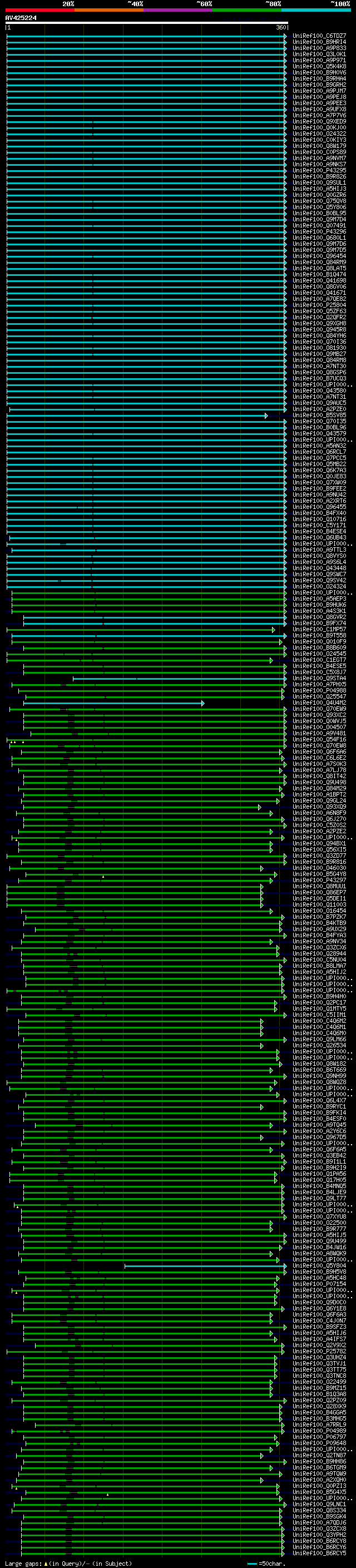Select hit label UniRef100_C1MP57
This screenshot has height=1568, width=356.
tap(319, 630)
